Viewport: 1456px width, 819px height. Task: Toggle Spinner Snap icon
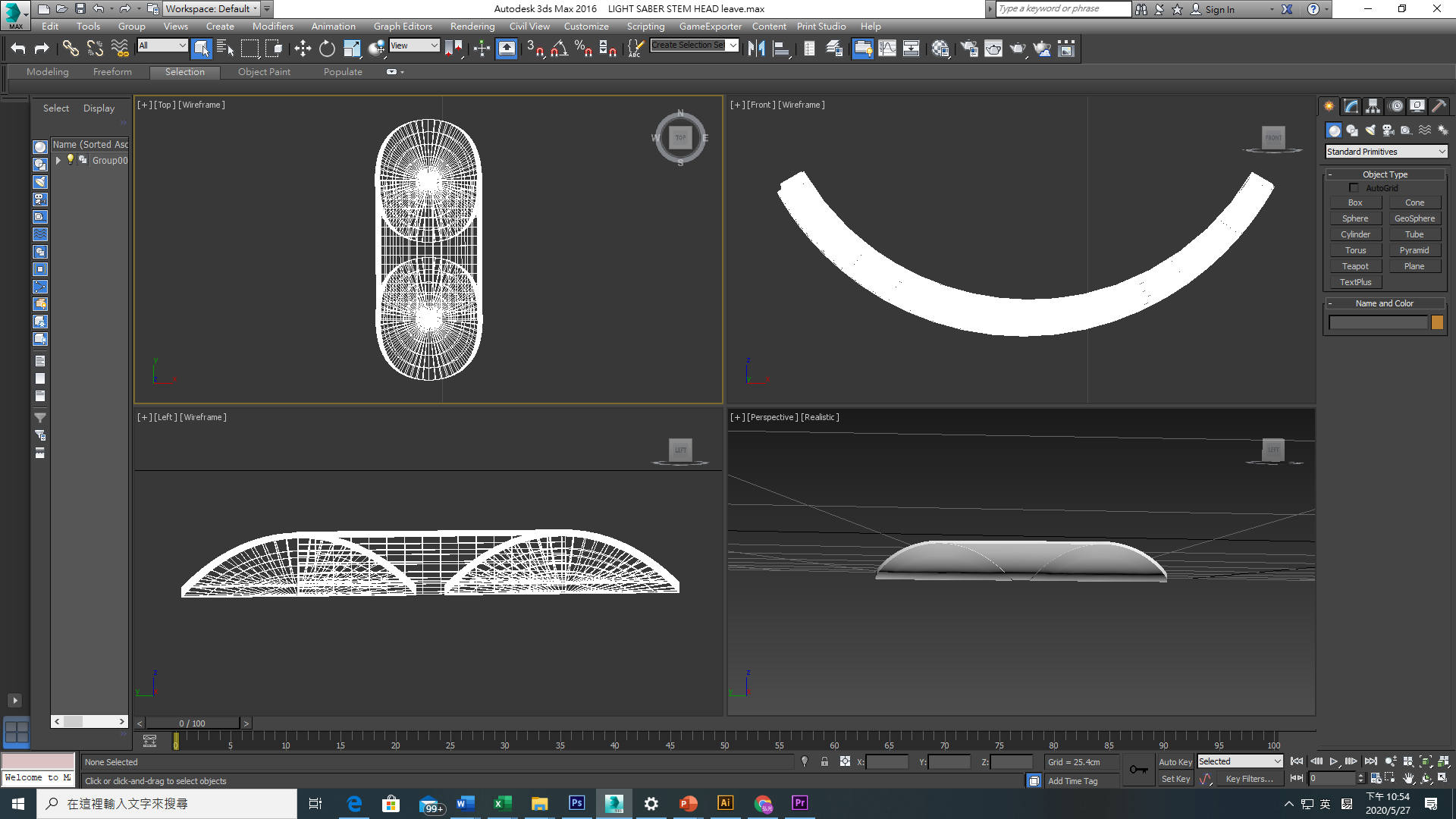608,49
